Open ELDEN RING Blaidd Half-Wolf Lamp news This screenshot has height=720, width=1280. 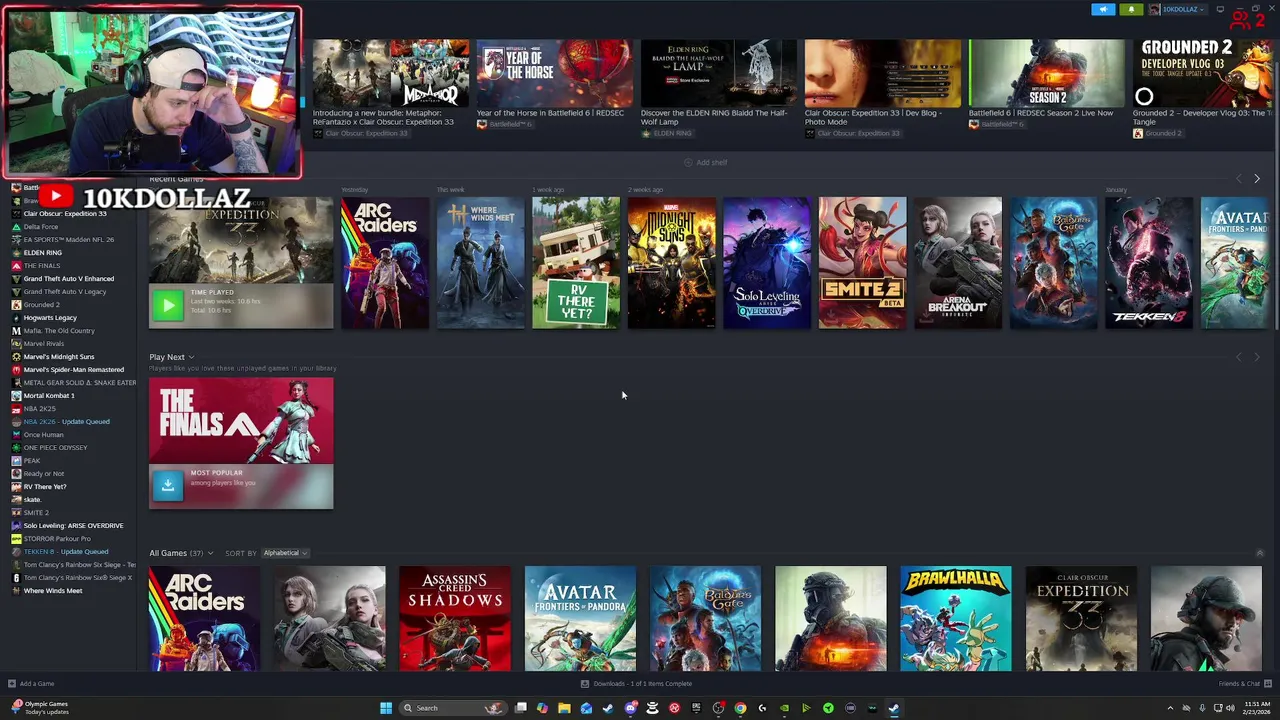[x=718, y=88]
